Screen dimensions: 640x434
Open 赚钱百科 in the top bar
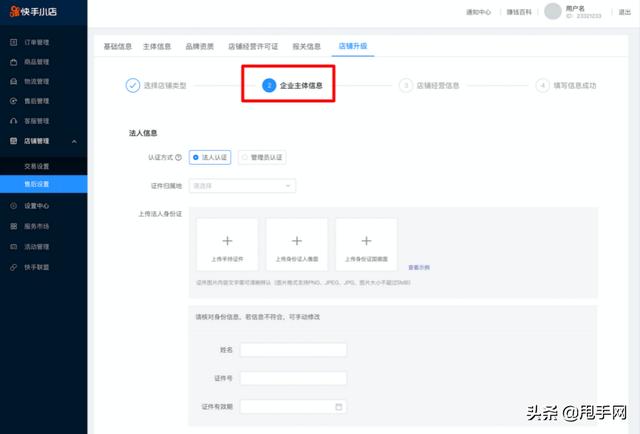[519, 12]
